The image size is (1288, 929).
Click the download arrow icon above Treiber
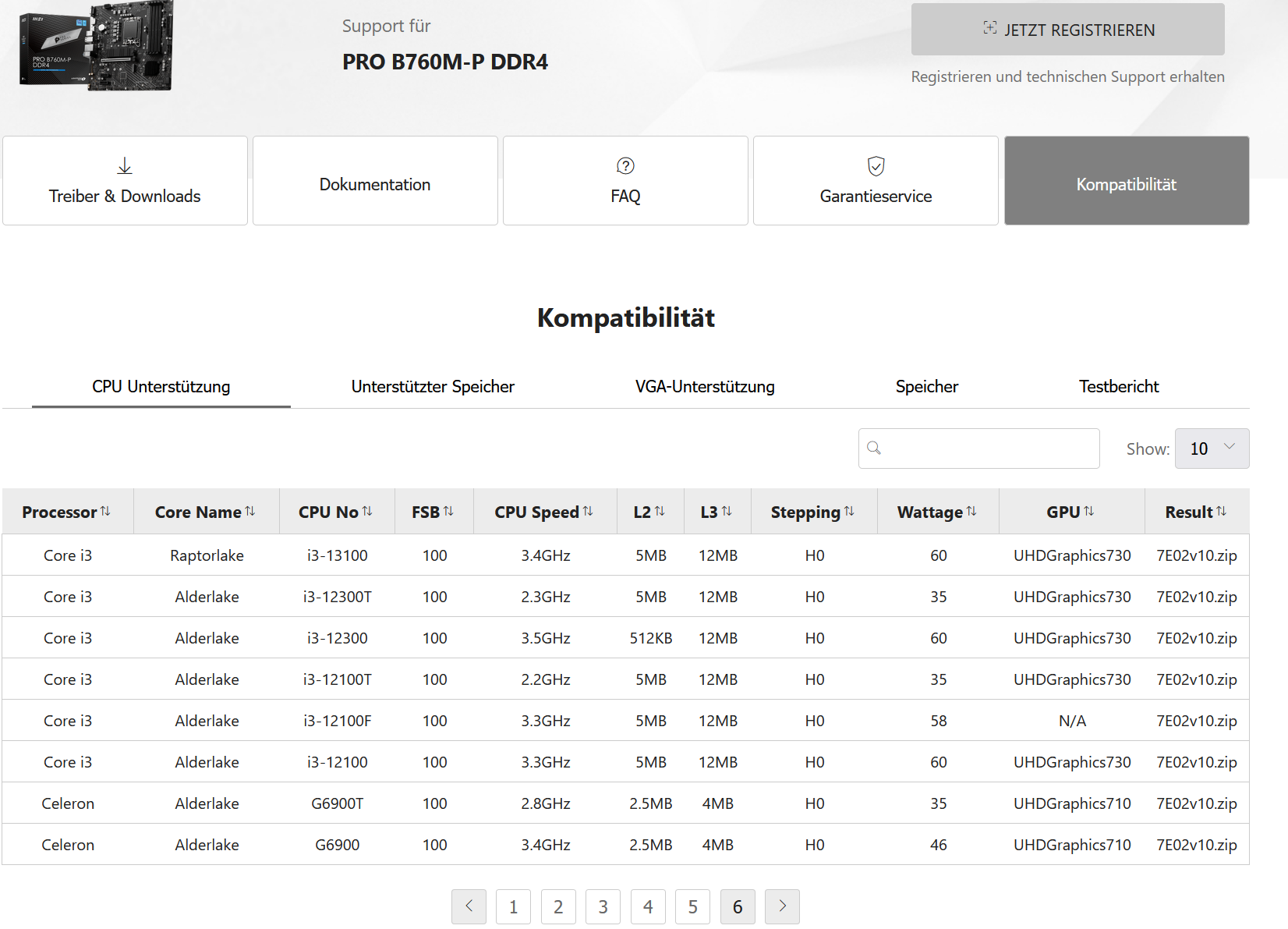[x=125, y=165]
